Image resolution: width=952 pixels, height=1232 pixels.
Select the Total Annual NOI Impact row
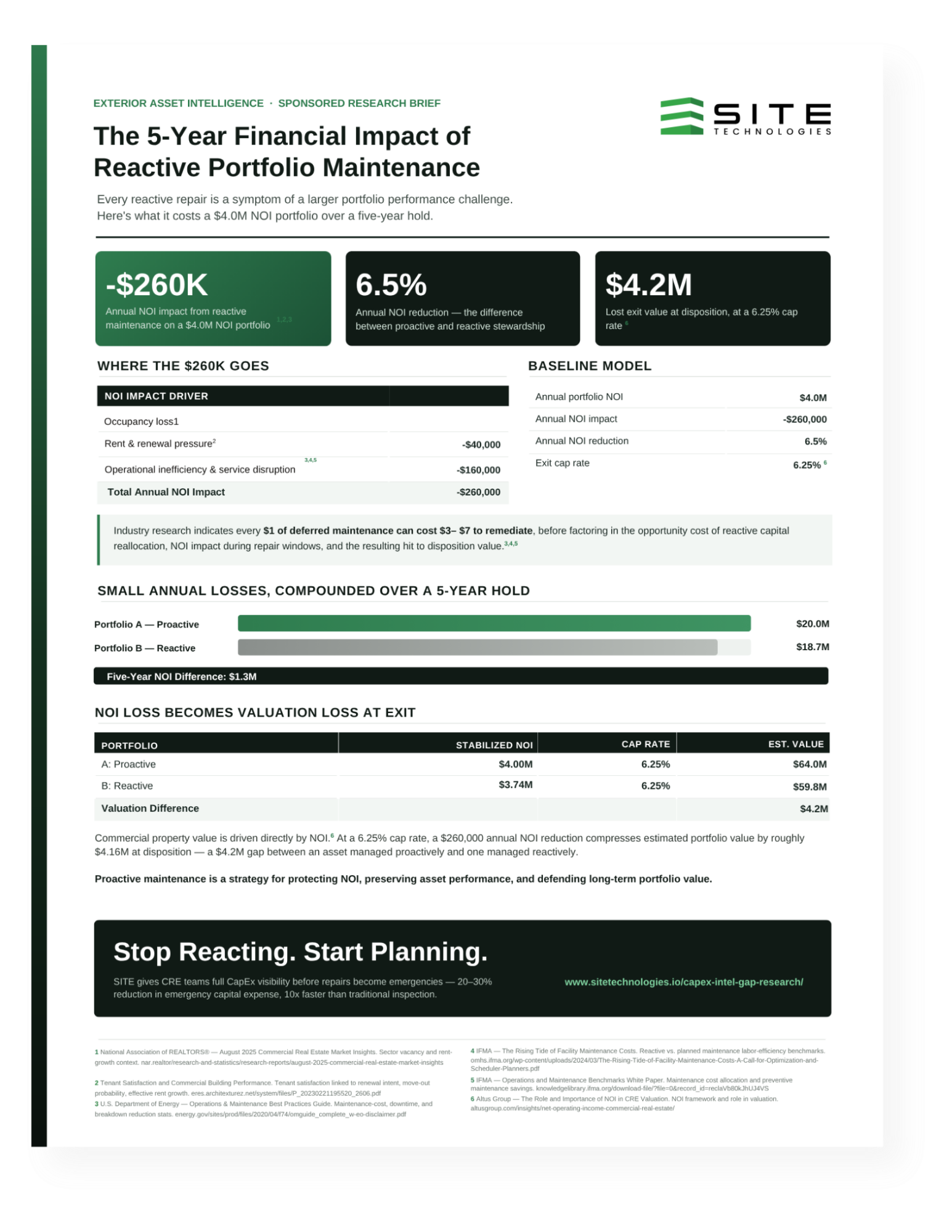303,492
